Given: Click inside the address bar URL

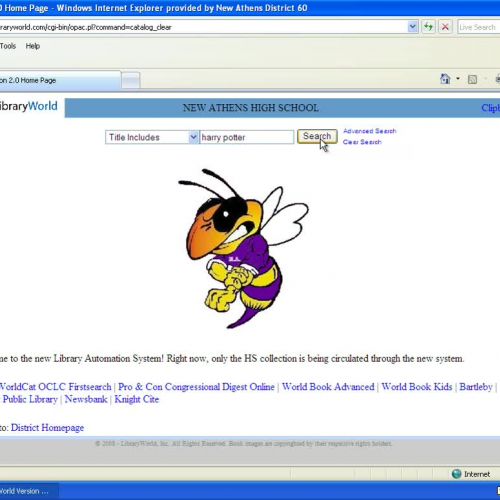Looking at the screenshot, I should click(203, 27).
